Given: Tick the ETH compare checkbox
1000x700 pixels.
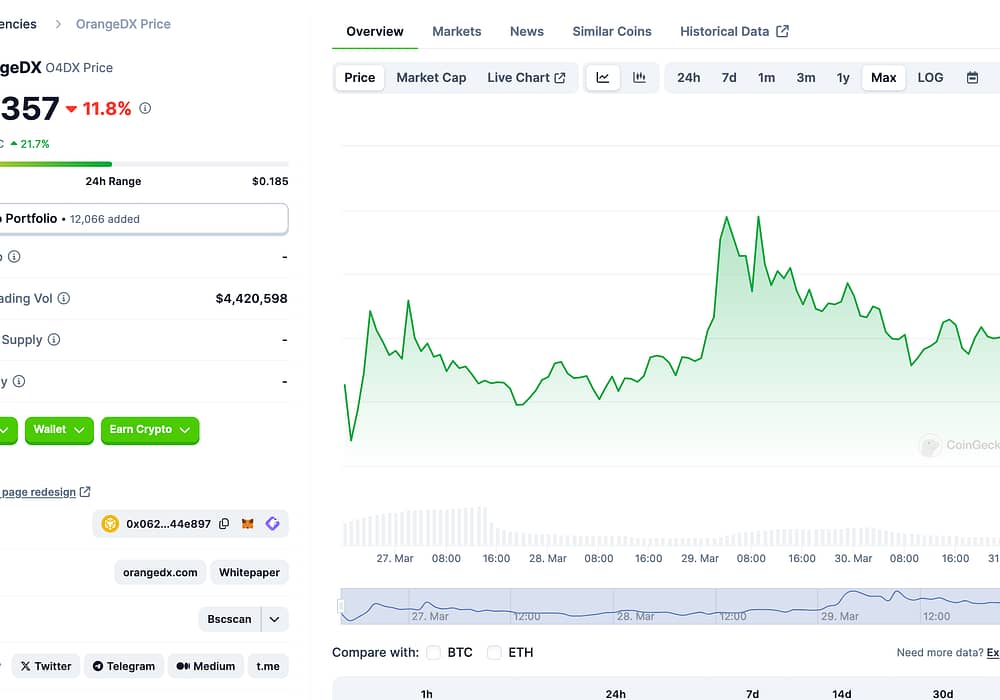Looking at the screenshot, I should tap(494, 652).
